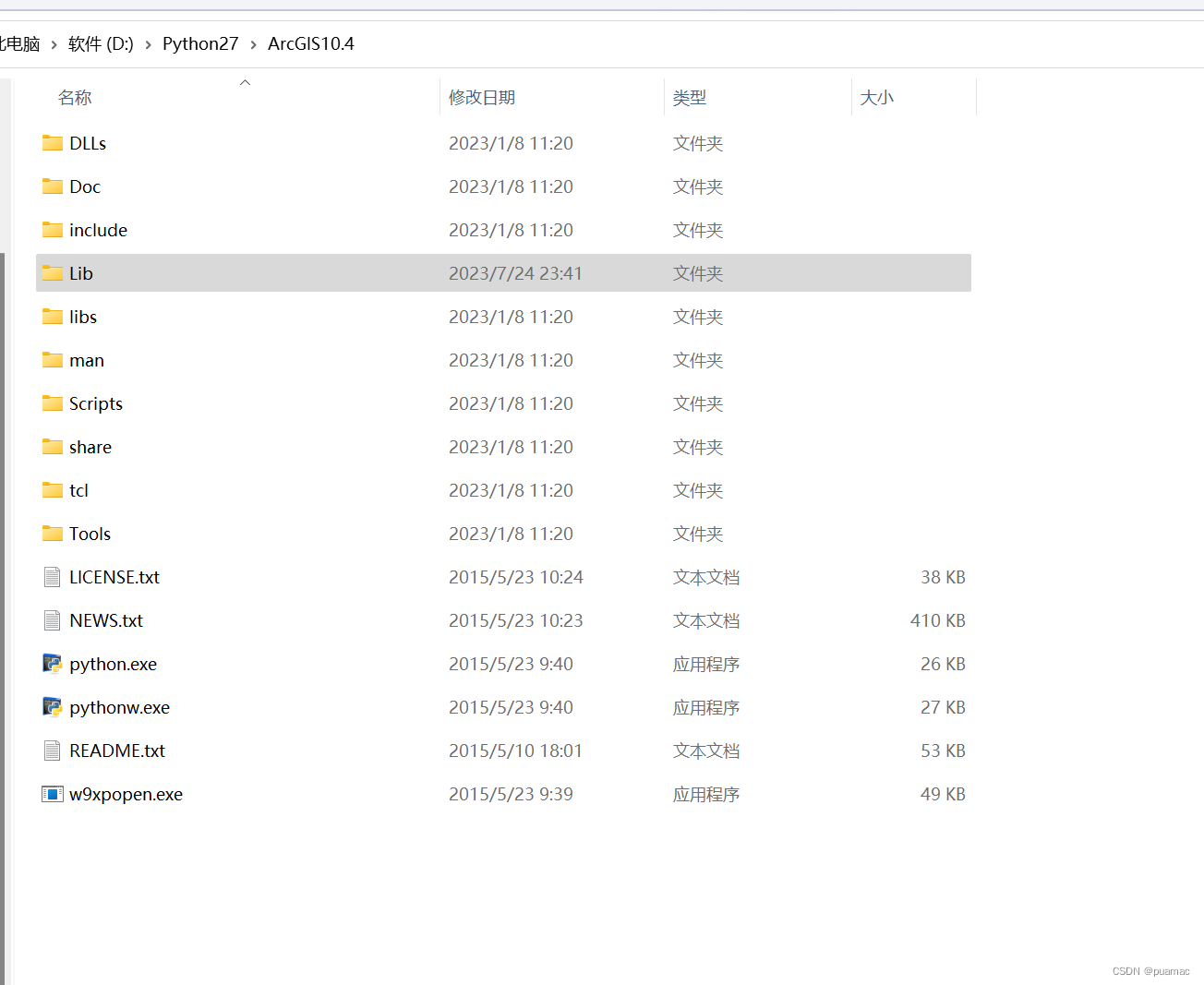Click the w9xpopen.exe date 2015/5/23 9:39
The width and height of the screenshot is (1204, 985).
click(x=511, y=794)
